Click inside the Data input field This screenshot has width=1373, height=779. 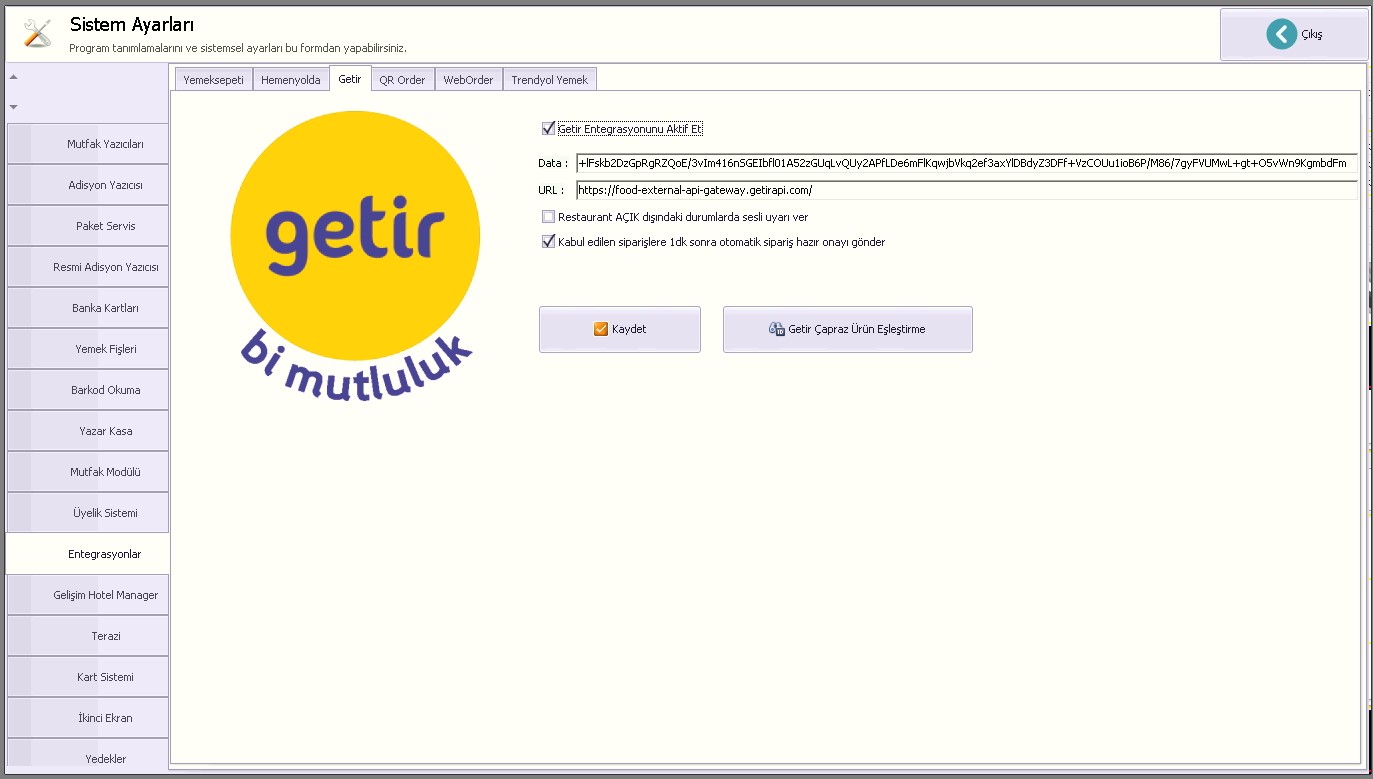click(967, 163)
